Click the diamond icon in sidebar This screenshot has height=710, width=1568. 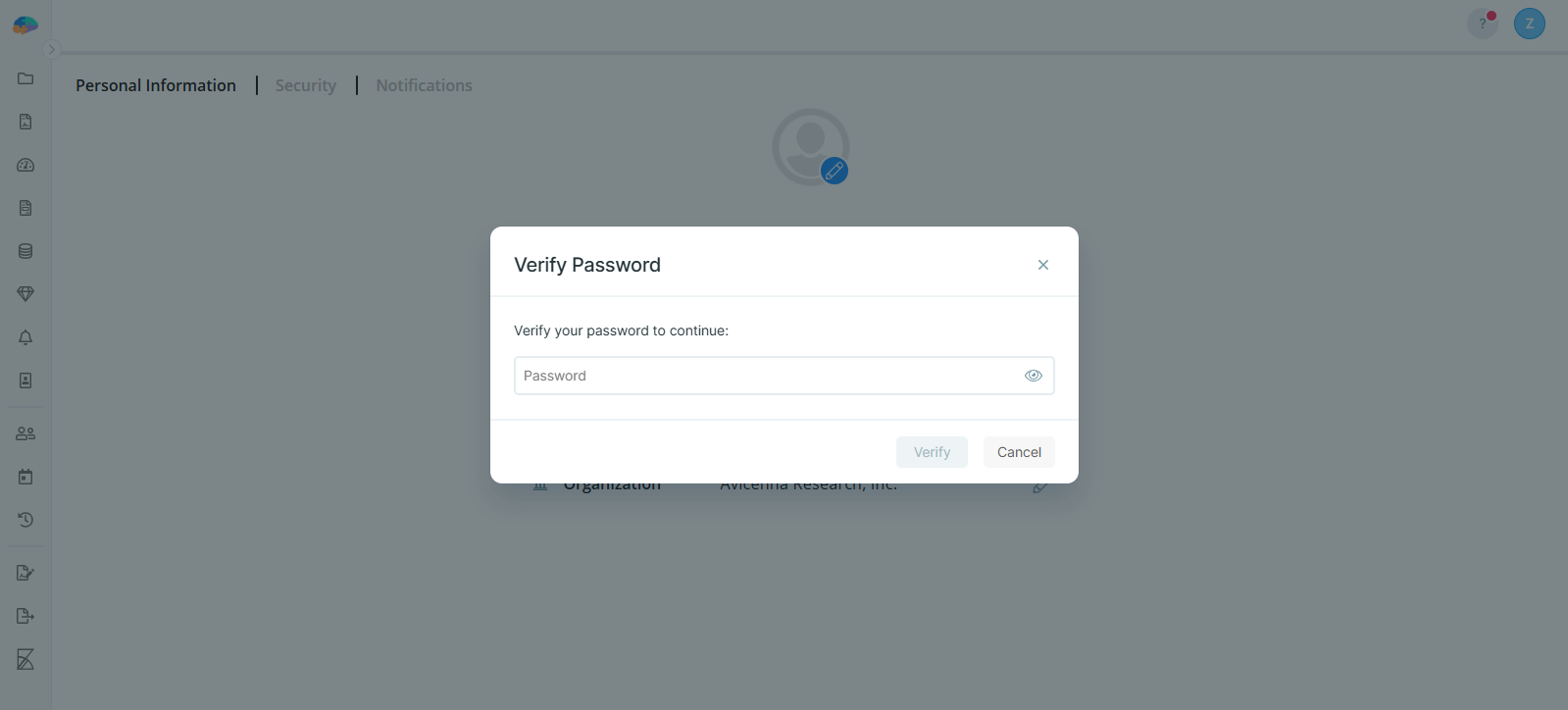25,294
